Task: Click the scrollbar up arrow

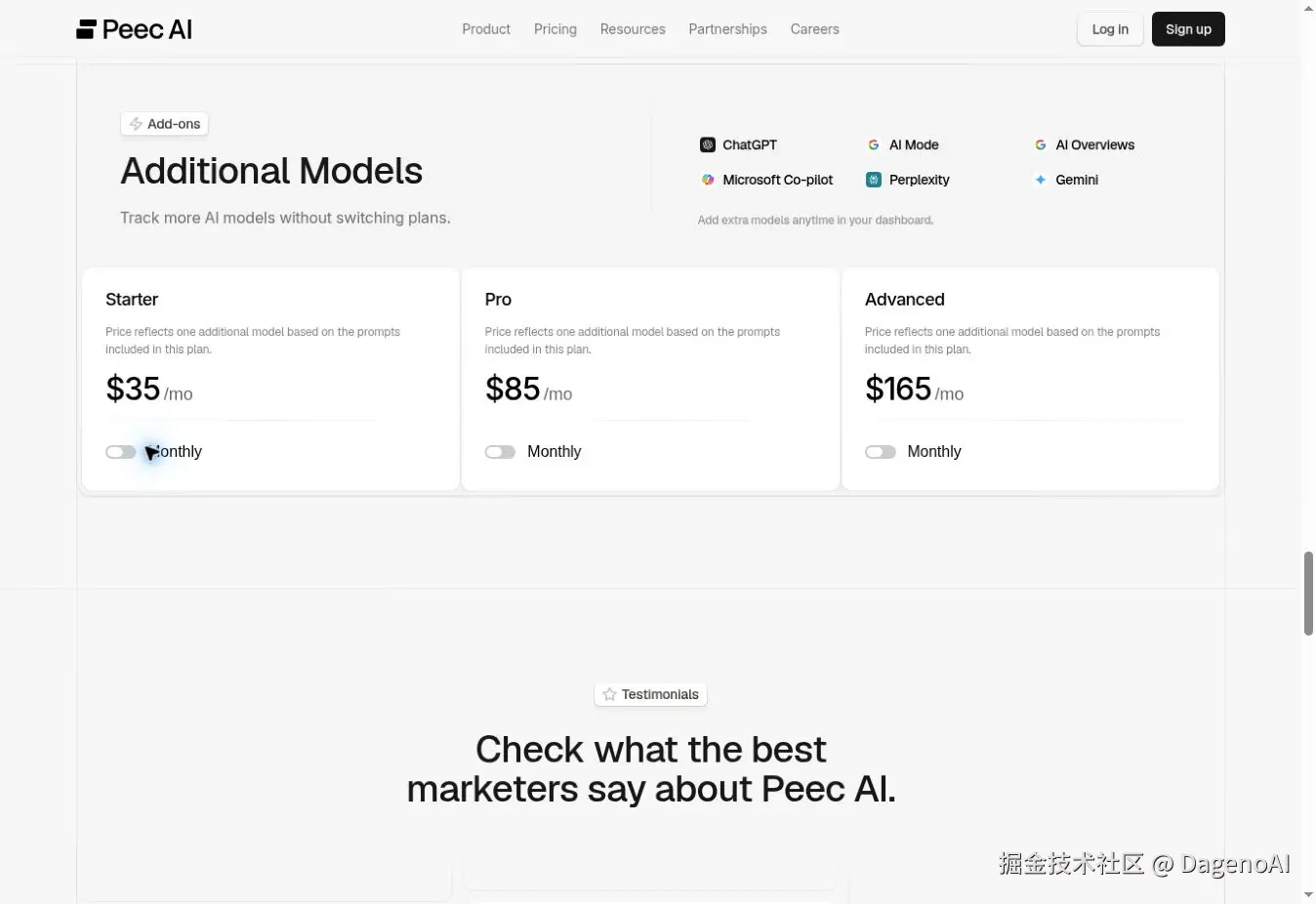Action: (1308, 9)
